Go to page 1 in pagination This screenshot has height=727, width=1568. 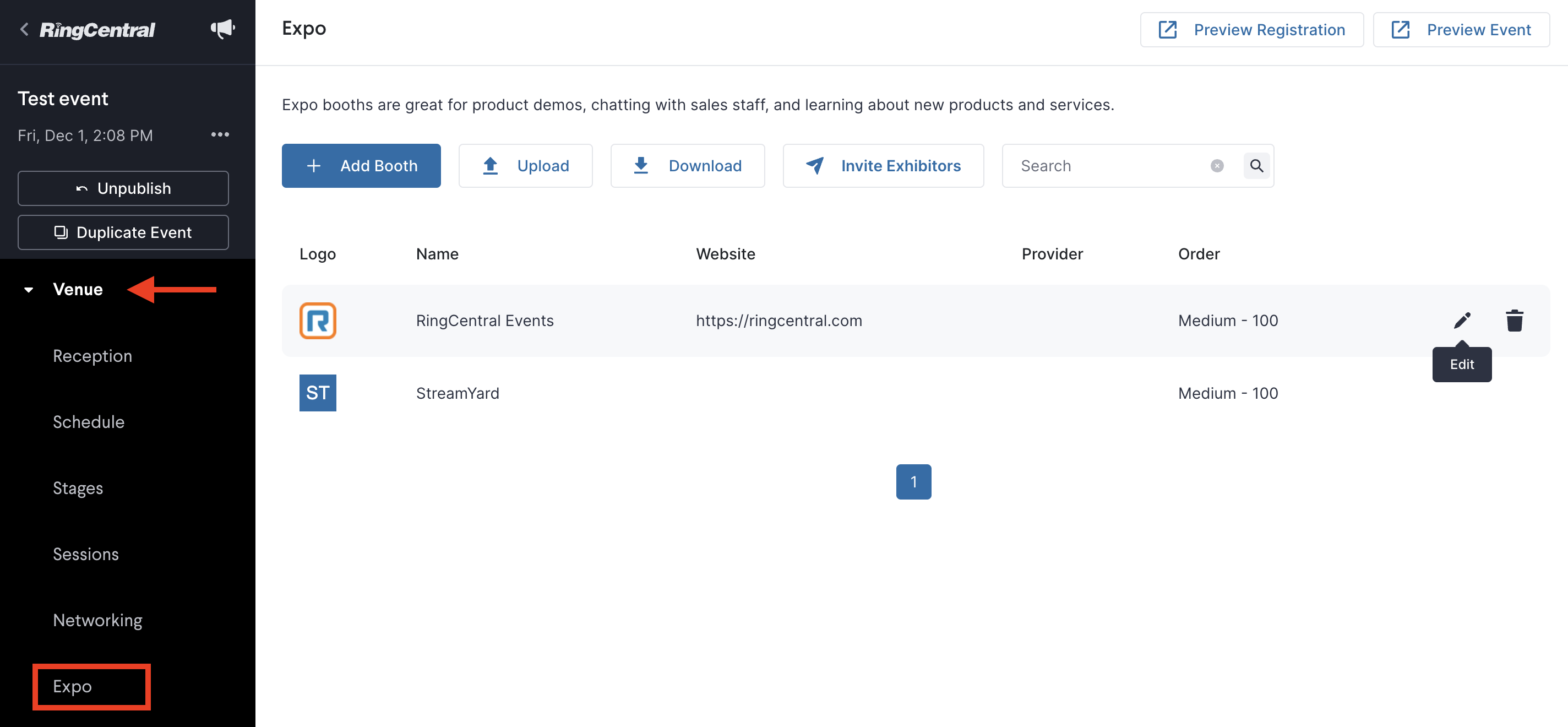913,481
